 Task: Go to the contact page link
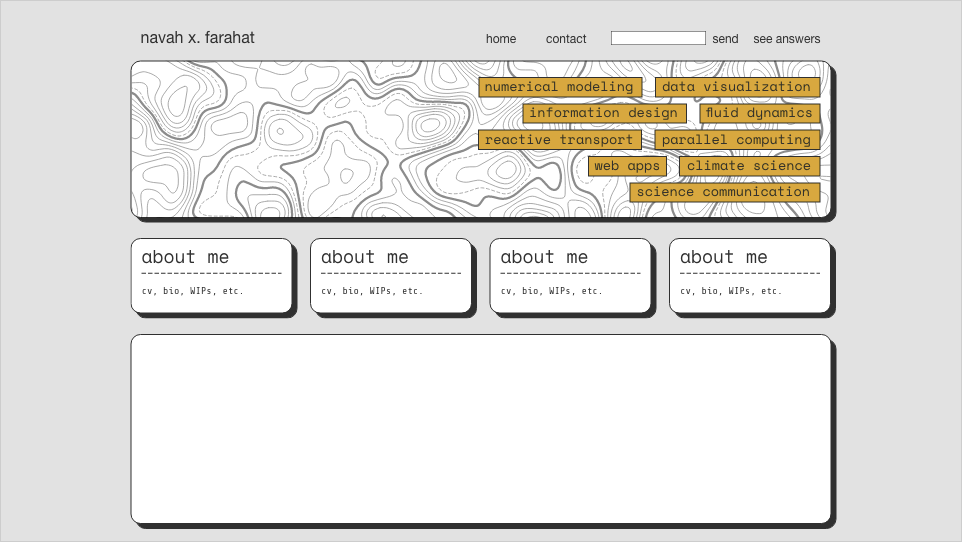point(566,39)
